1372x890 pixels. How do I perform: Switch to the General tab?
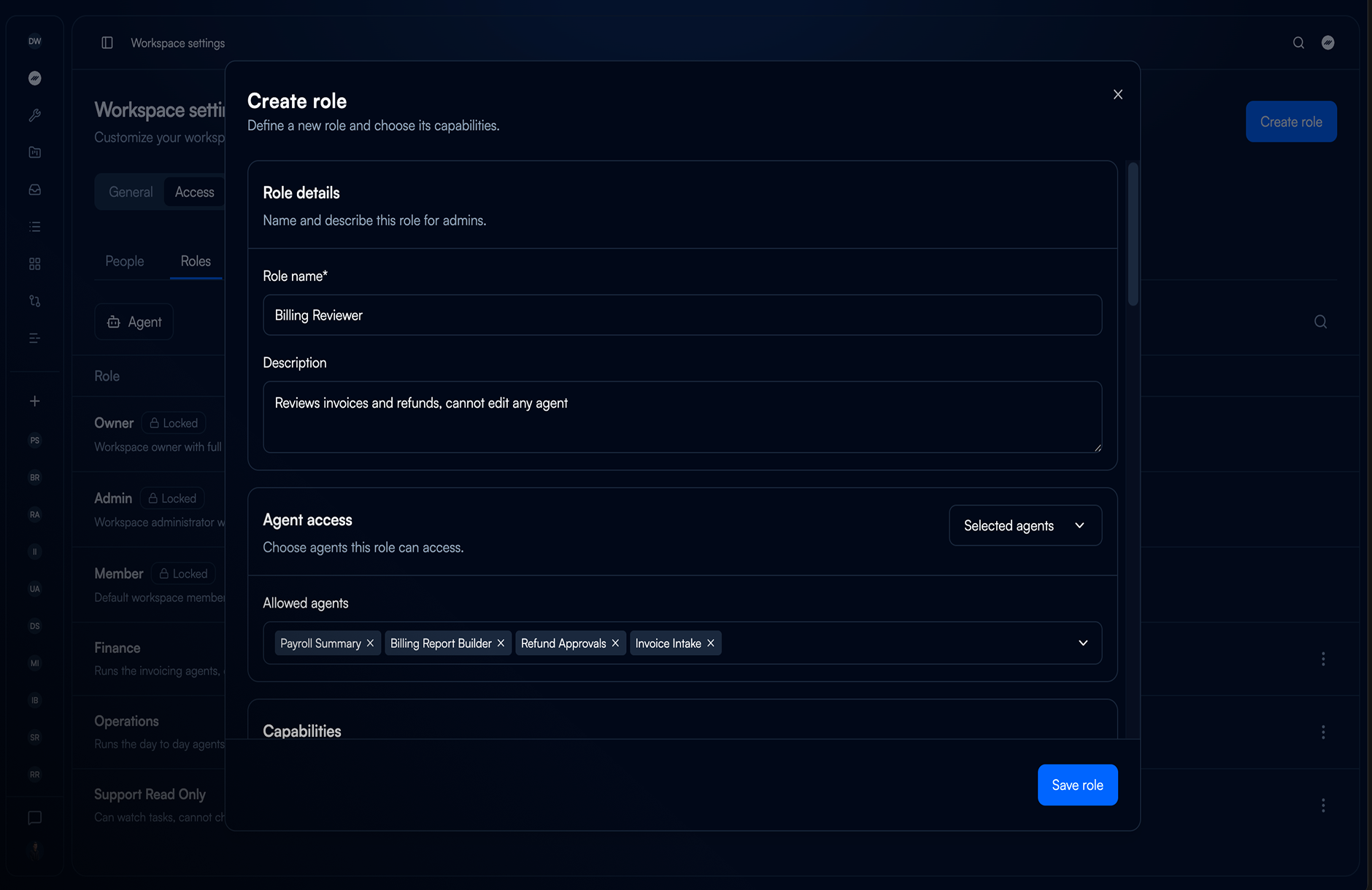131,192
